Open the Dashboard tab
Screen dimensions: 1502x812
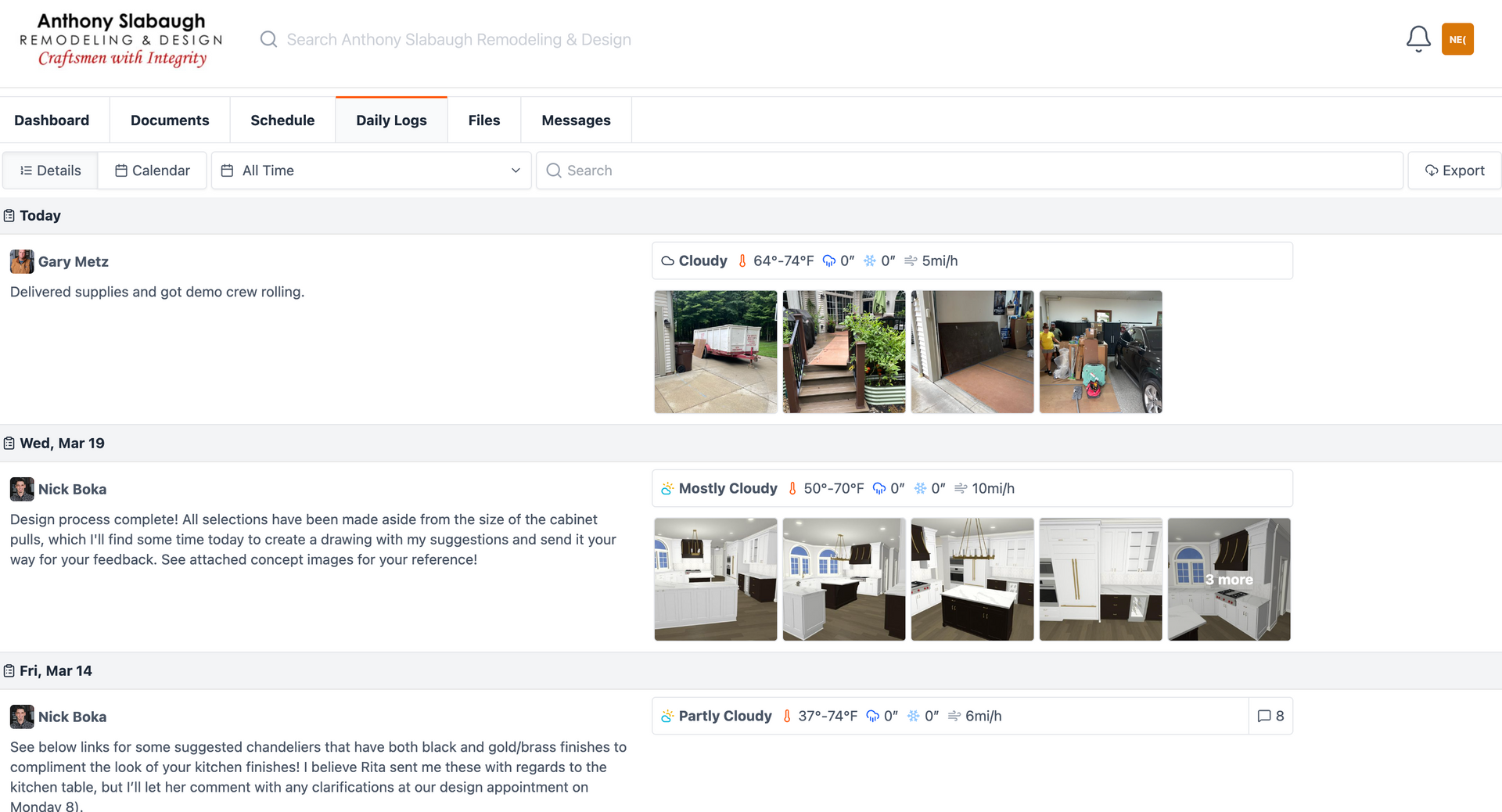(x=52, y=120)
